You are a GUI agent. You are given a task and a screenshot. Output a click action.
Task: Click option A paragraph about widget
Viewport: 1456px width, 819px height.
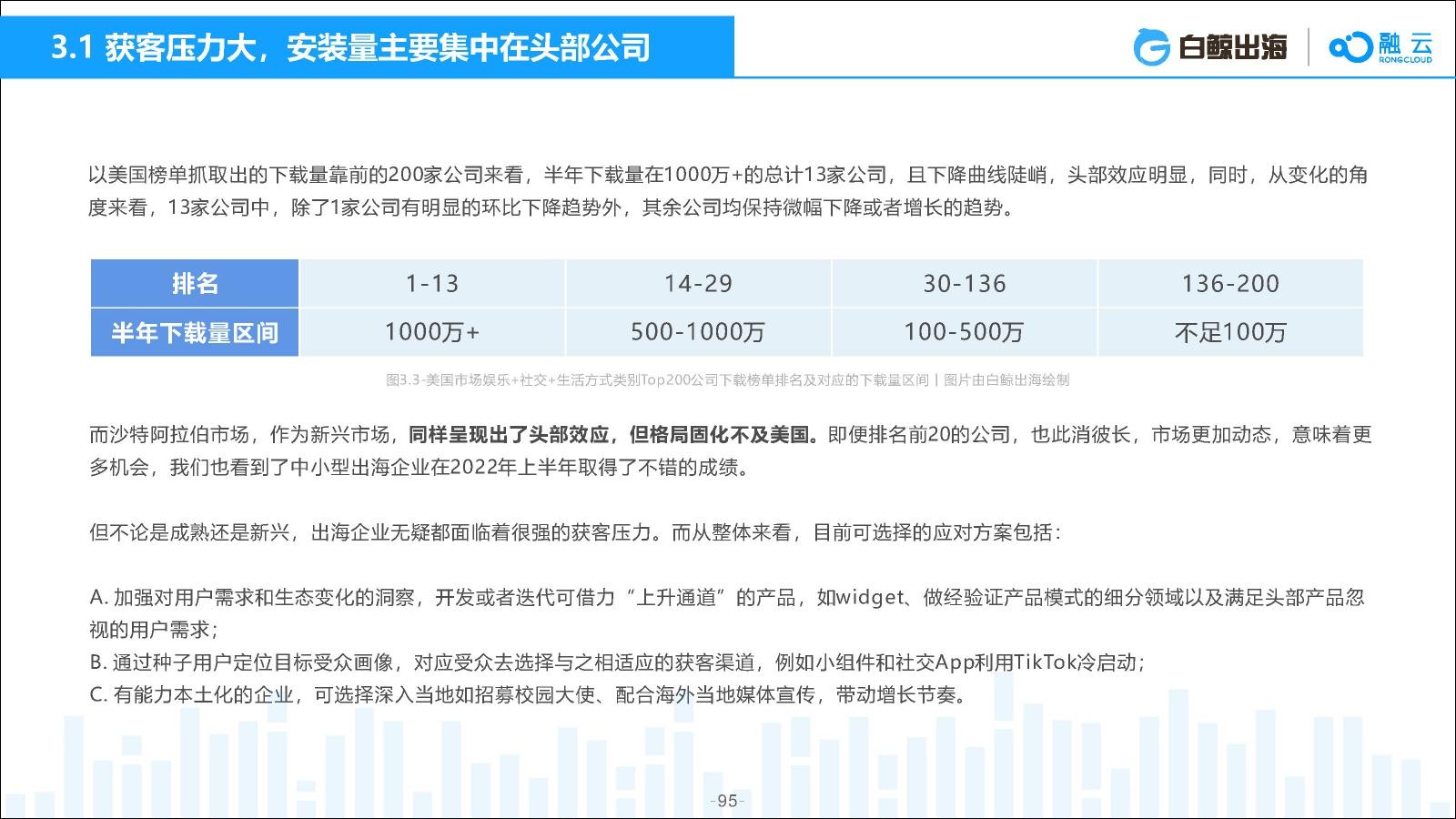(727, 613)
